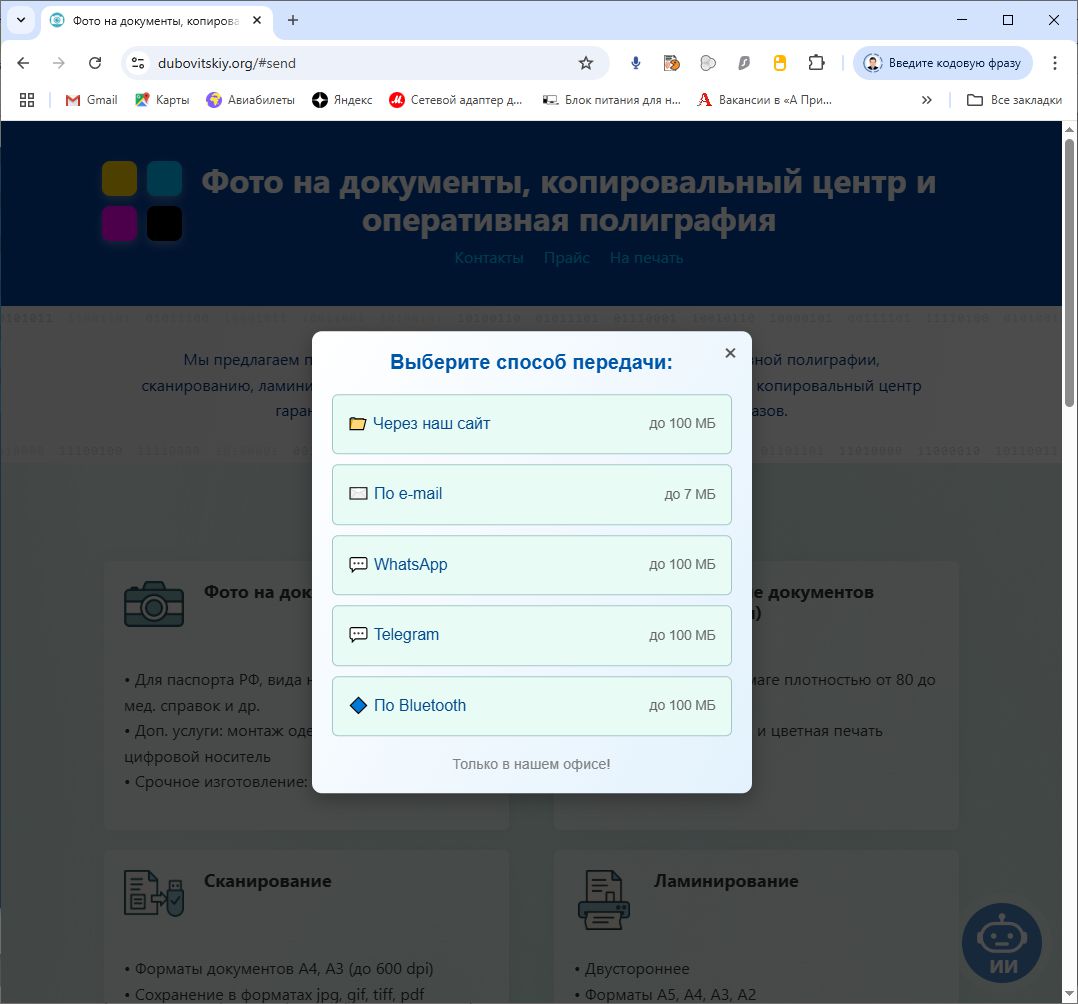Image resolution: width=1078 pixels, height=1004 pixels.
Task: Open the Extensions puzzle icon
Action: click(816, 63)
